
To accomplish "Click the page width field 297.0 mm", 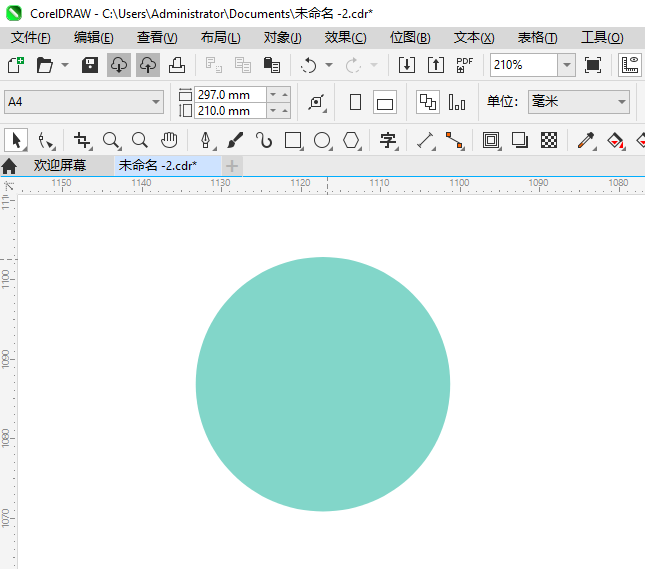I will coord(230,95).
